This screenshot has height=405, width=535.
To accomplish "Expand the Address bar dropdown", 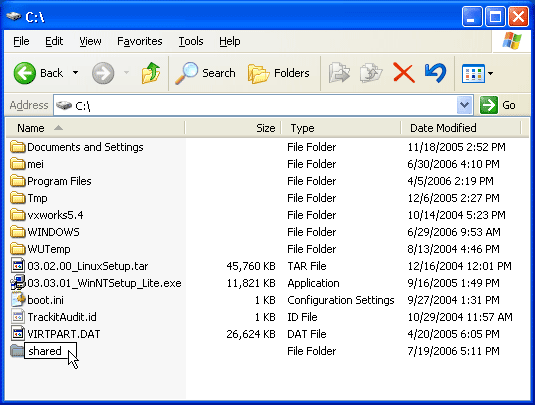I will (464, 105).
